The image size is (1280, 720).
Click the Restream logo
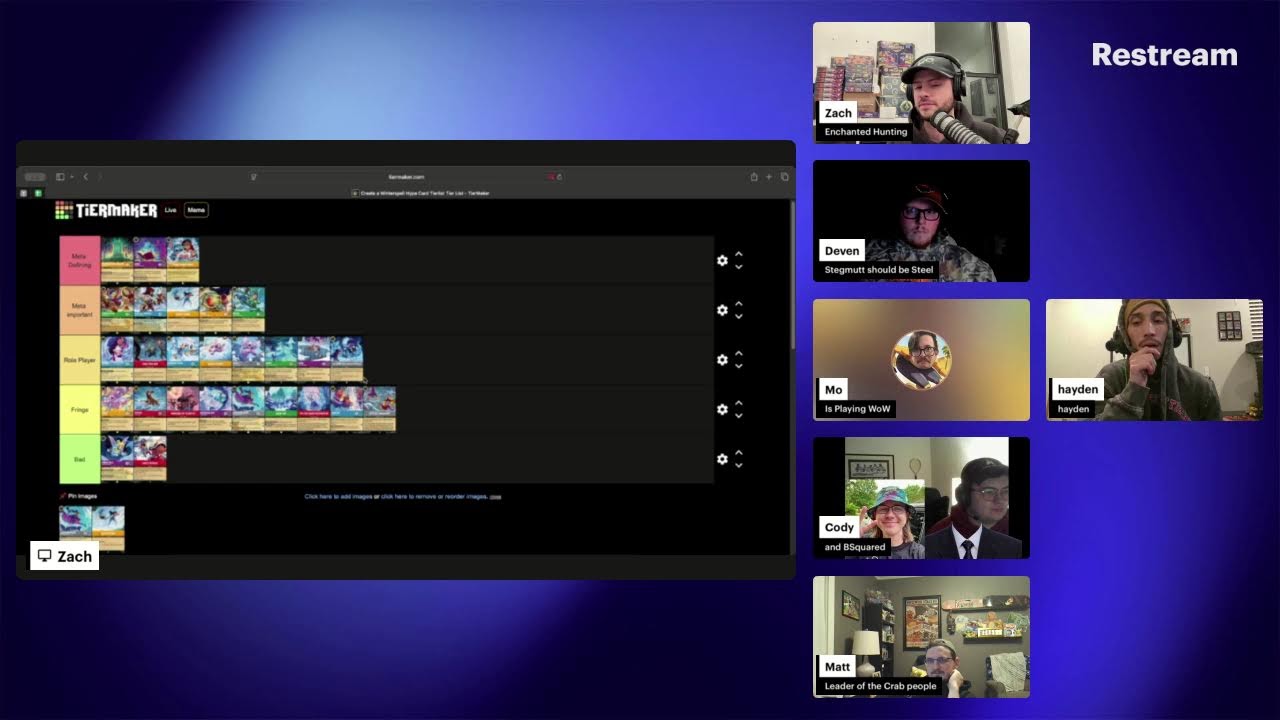(1164, 54)
